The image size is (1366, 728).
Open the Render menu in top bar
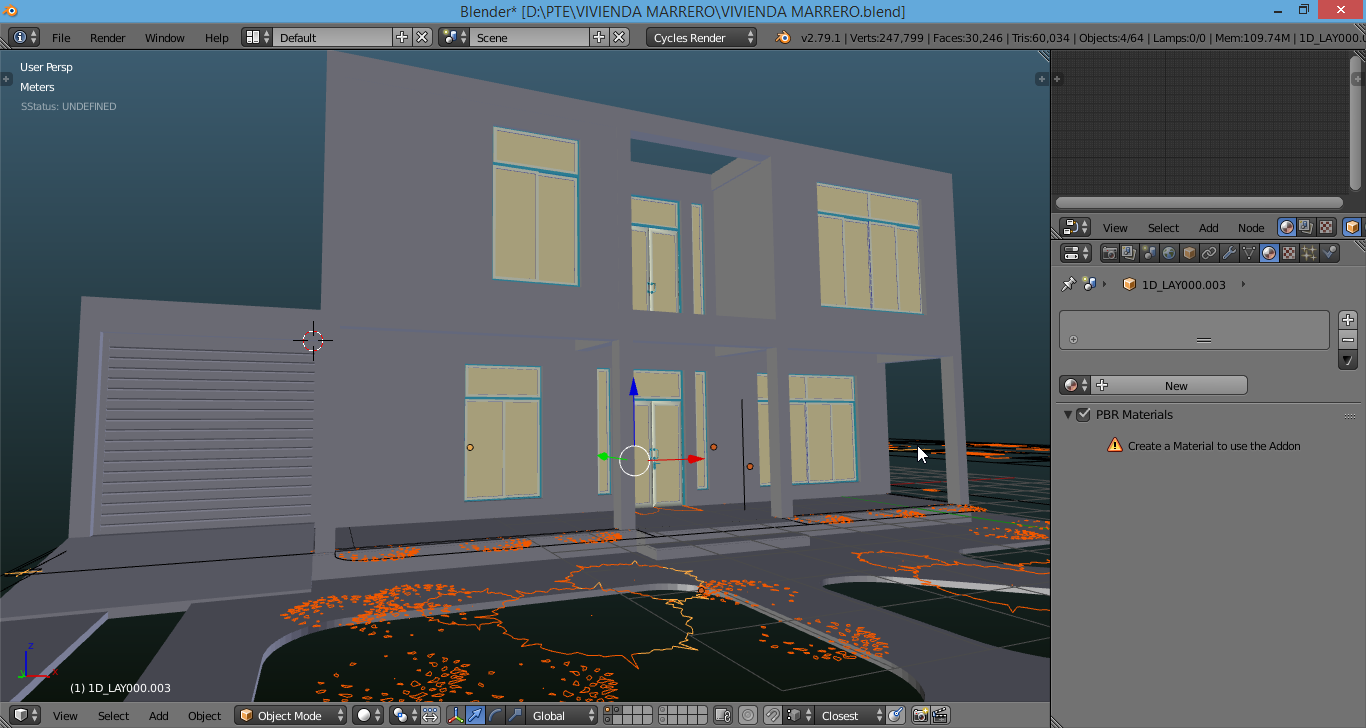[x=108, y=38]
